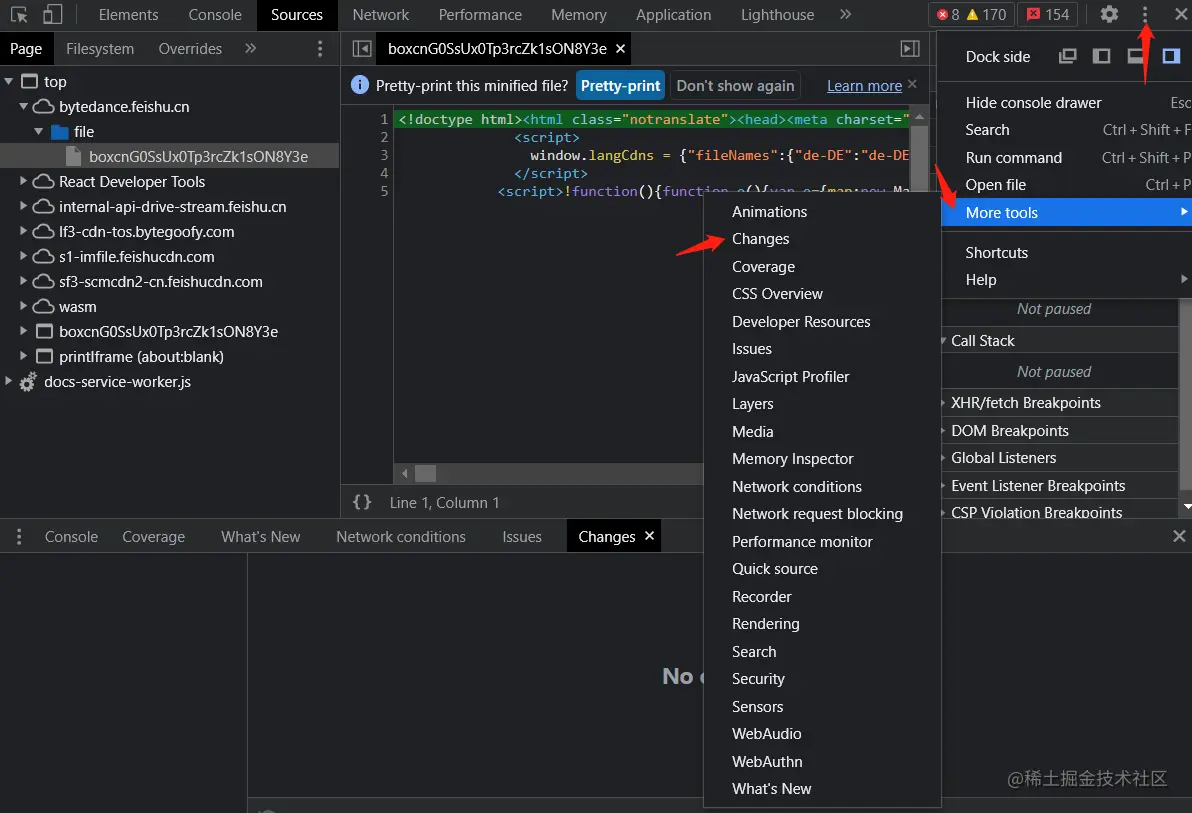Click Hide console drawer menu item
Image resolution: width=1192 pixels, height=813 pixels.
click(x=1067, y=103)
